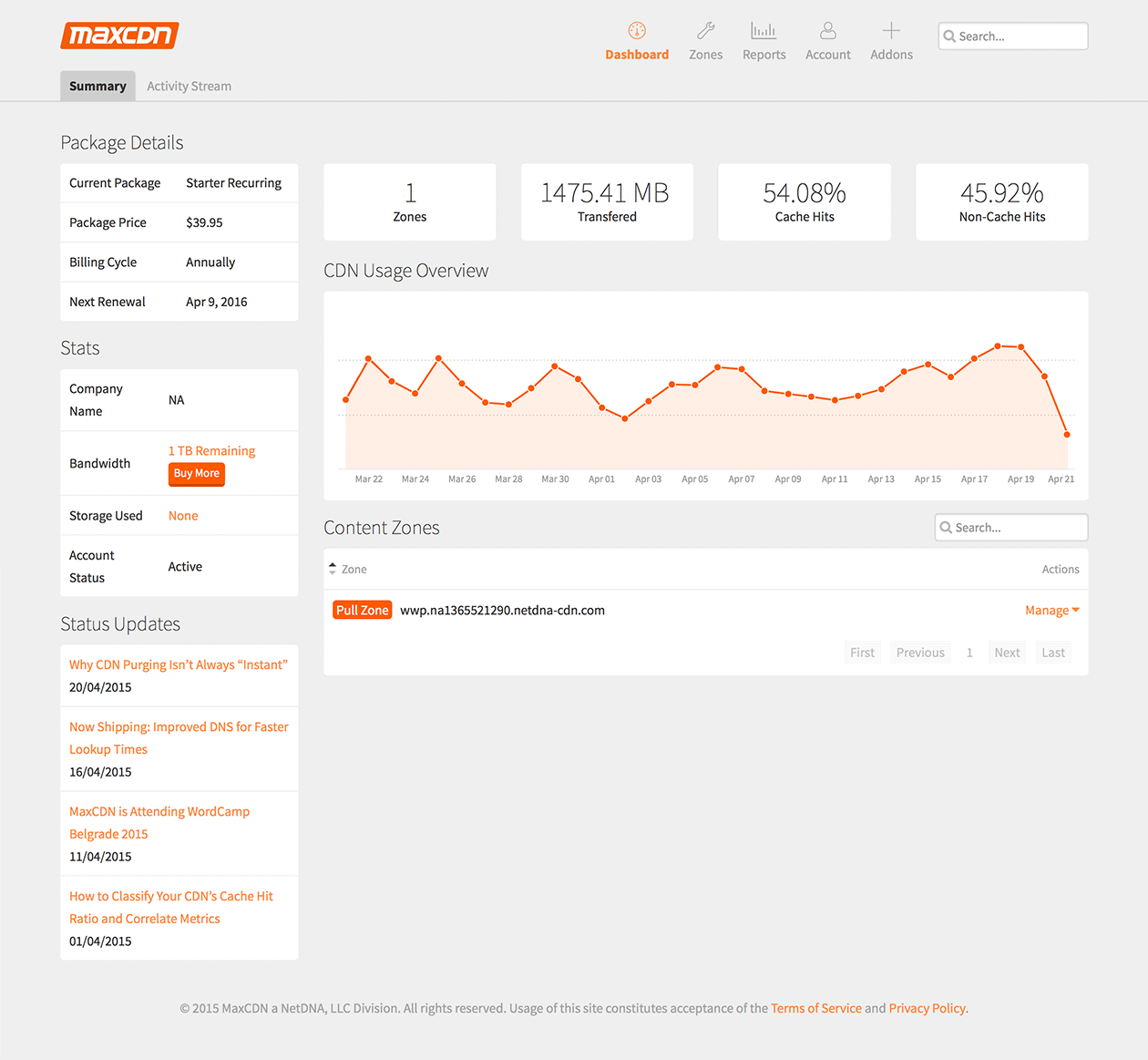Open the Dashboard gauge icon
Screen dimensions: 1148x1060
pyautogui.click(x=637, y=31)
